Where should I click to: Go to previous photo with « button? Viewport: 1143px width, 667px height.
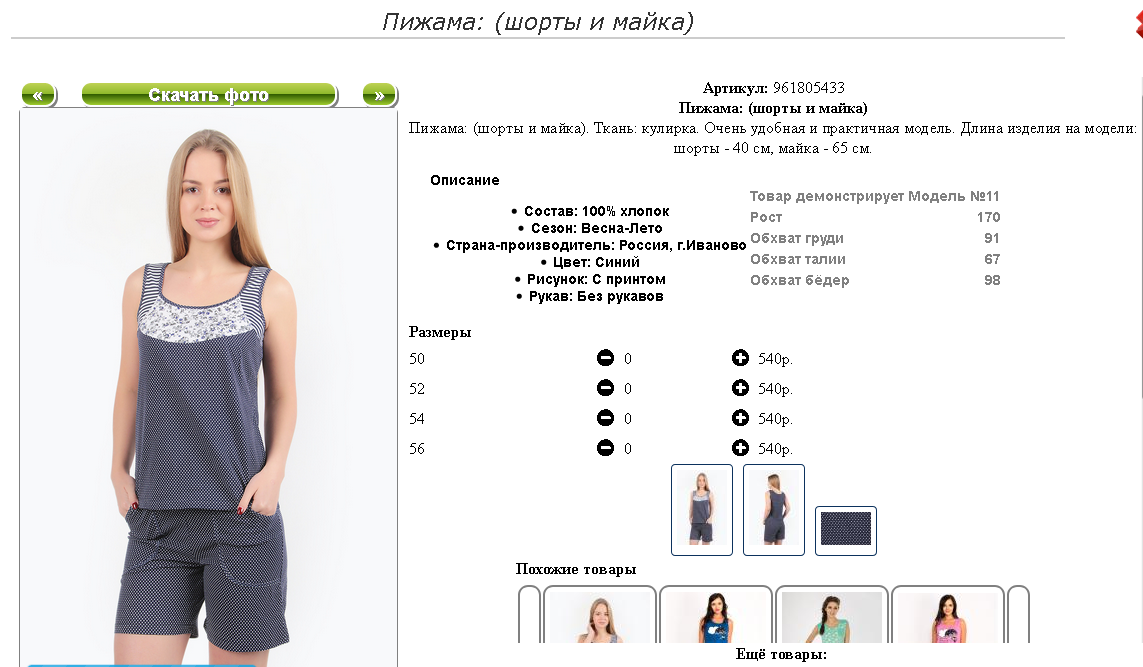point(39,95)
